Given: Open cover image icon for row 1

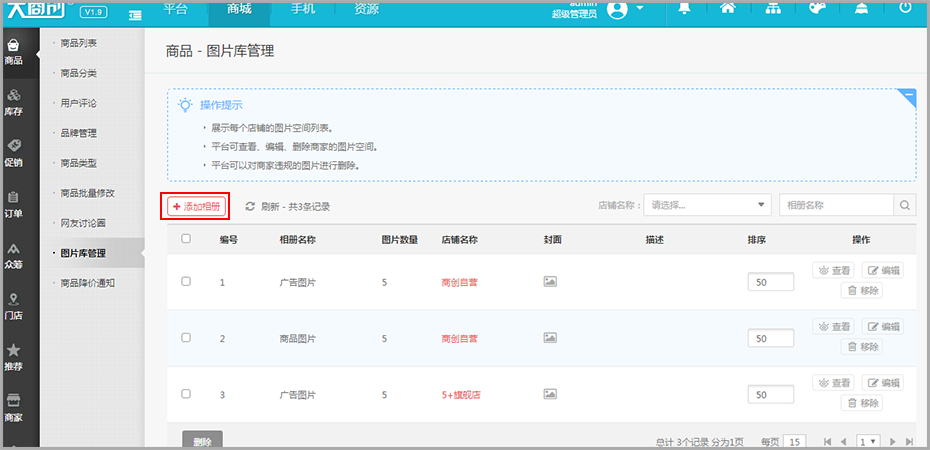Looking at the screenshot, I should tap(550, 282).
